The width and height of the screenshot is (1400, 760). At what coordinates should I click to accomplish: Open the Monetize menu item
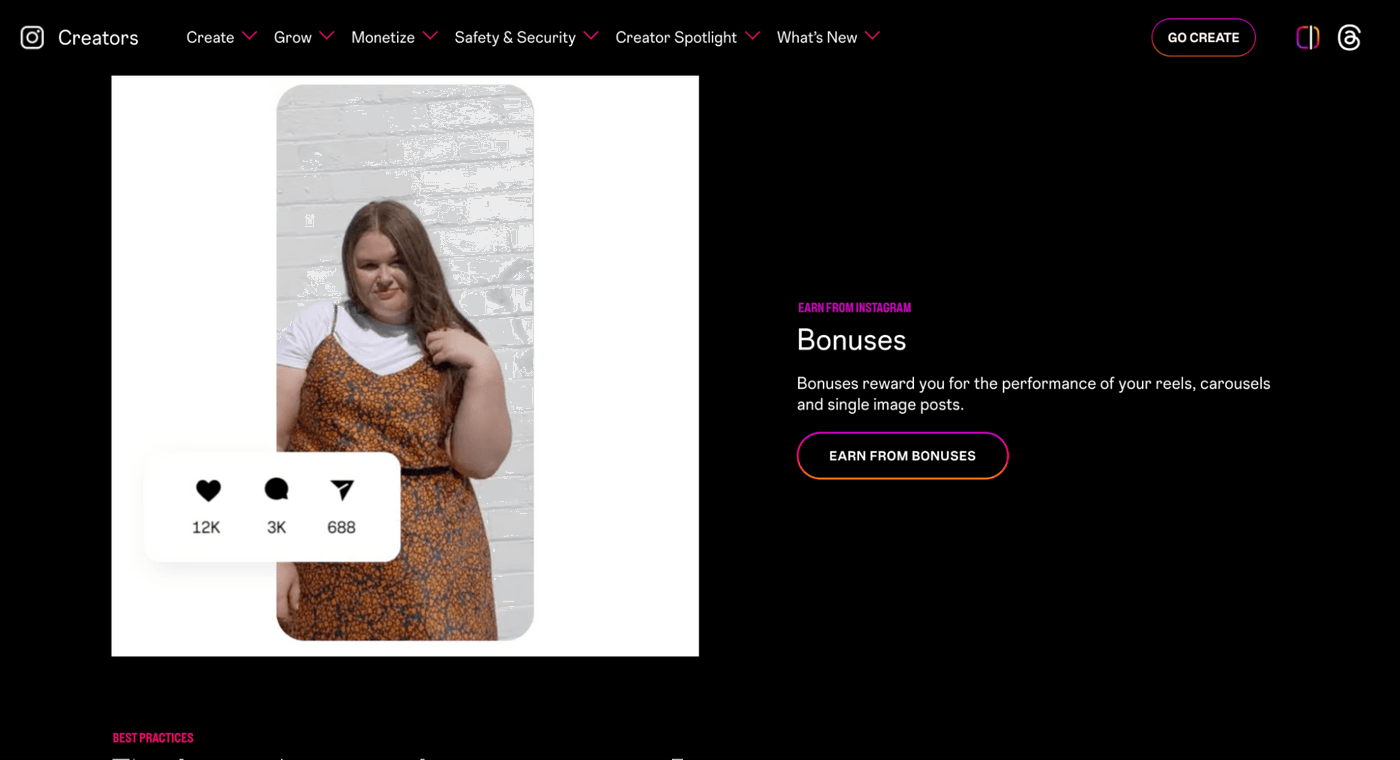(x=383, y=37)
